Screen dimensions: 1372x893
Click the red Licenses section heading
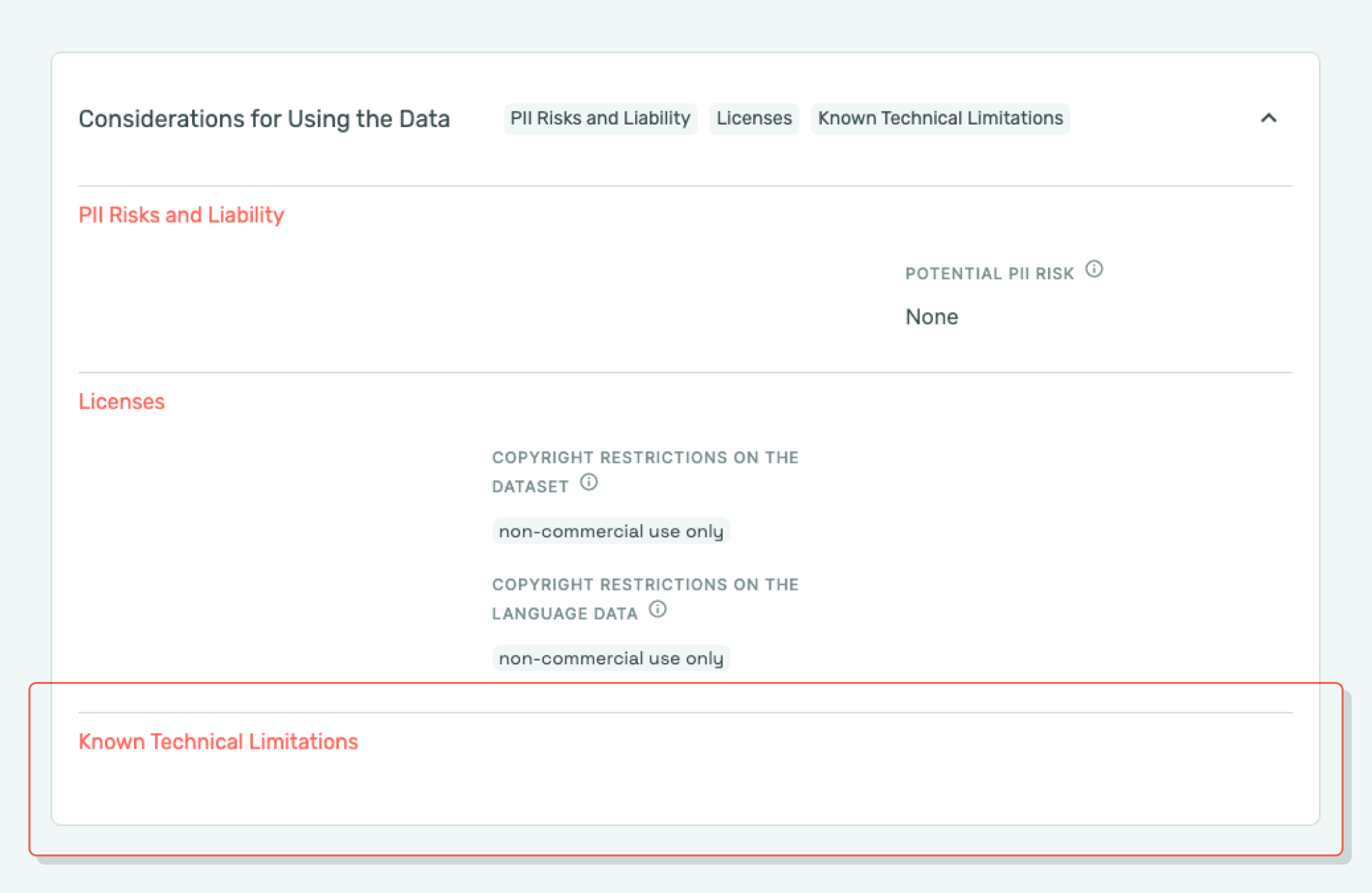click(122, 402)
